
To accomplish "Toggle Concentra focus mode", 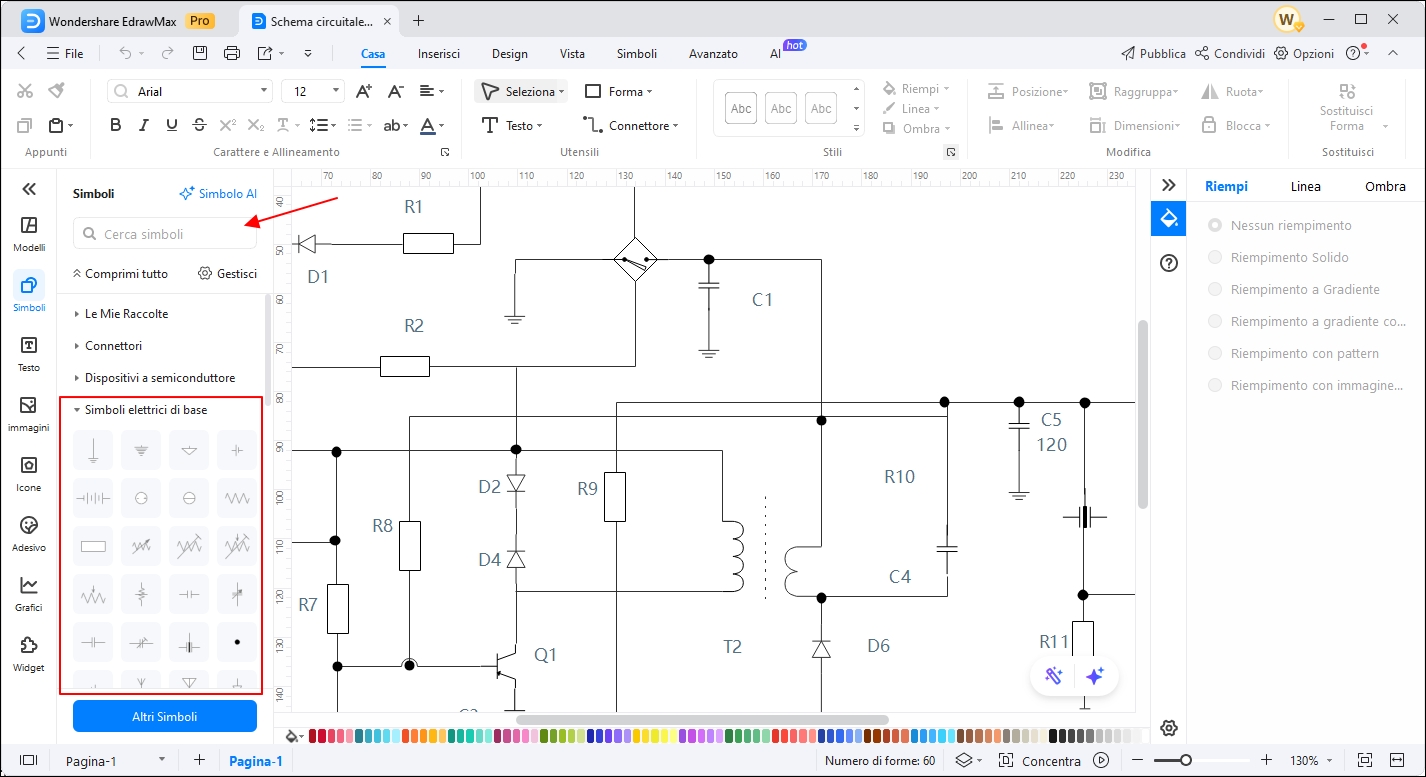I will (x=1040, y=761).
